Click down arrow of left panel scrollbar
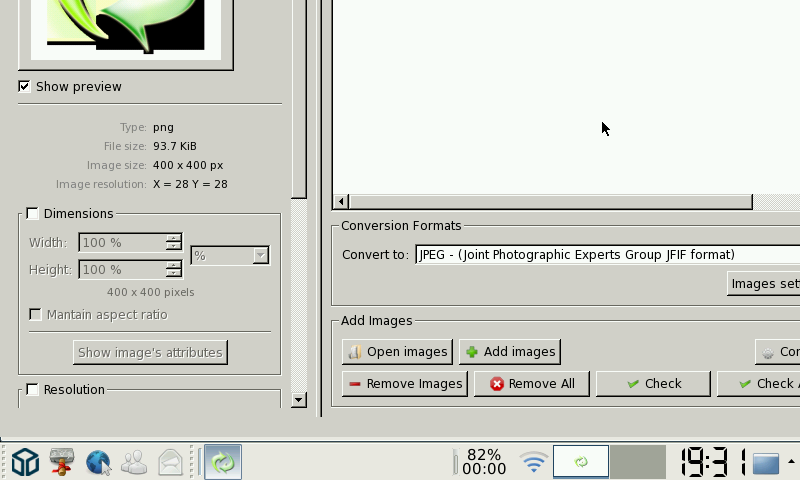Image resolution: width=800 pixels, height=480 pixels. point(299,399)
